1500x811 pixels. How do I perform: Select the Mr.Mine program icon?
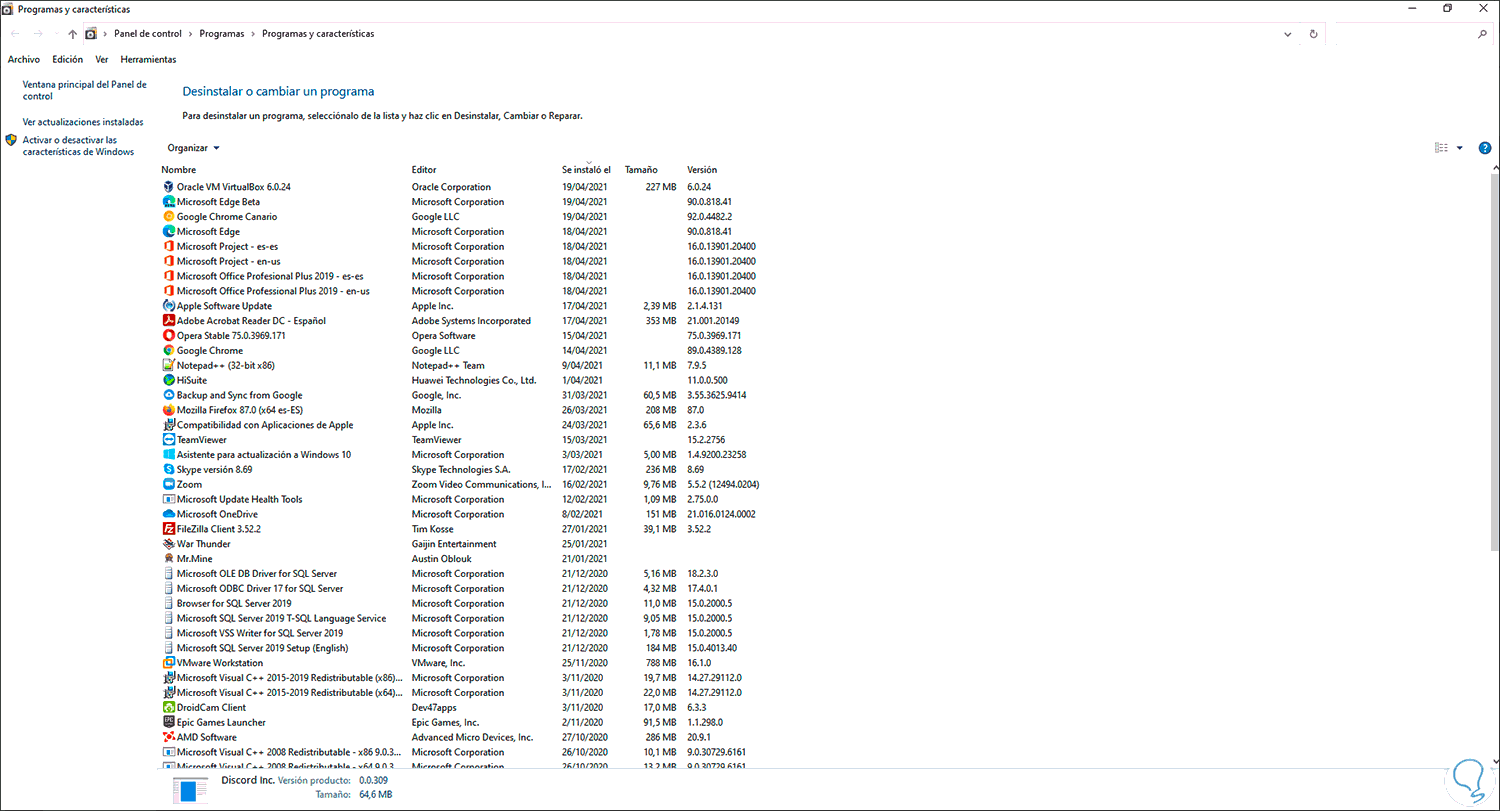coord(168,559)
